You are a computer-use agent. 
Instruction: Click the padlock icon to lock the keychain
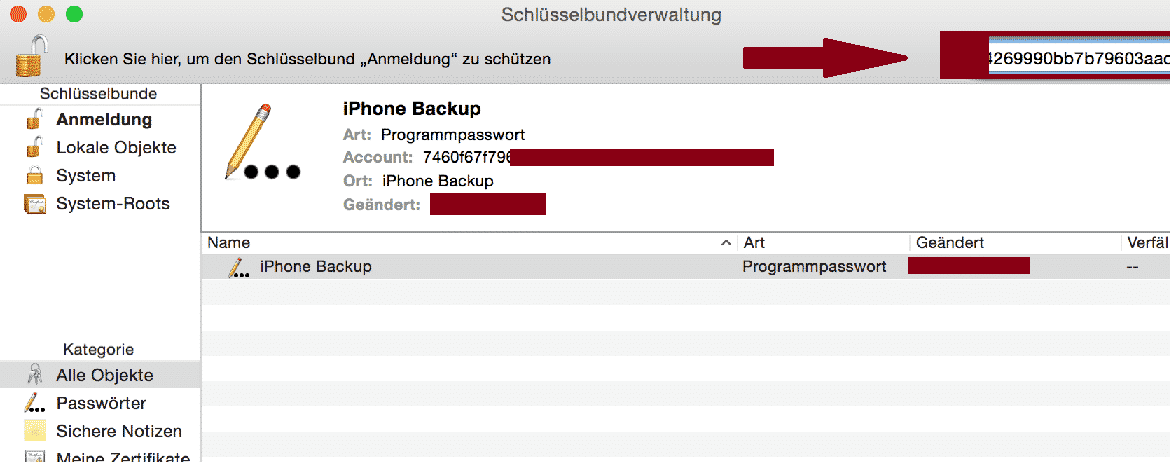pos(31,56)
